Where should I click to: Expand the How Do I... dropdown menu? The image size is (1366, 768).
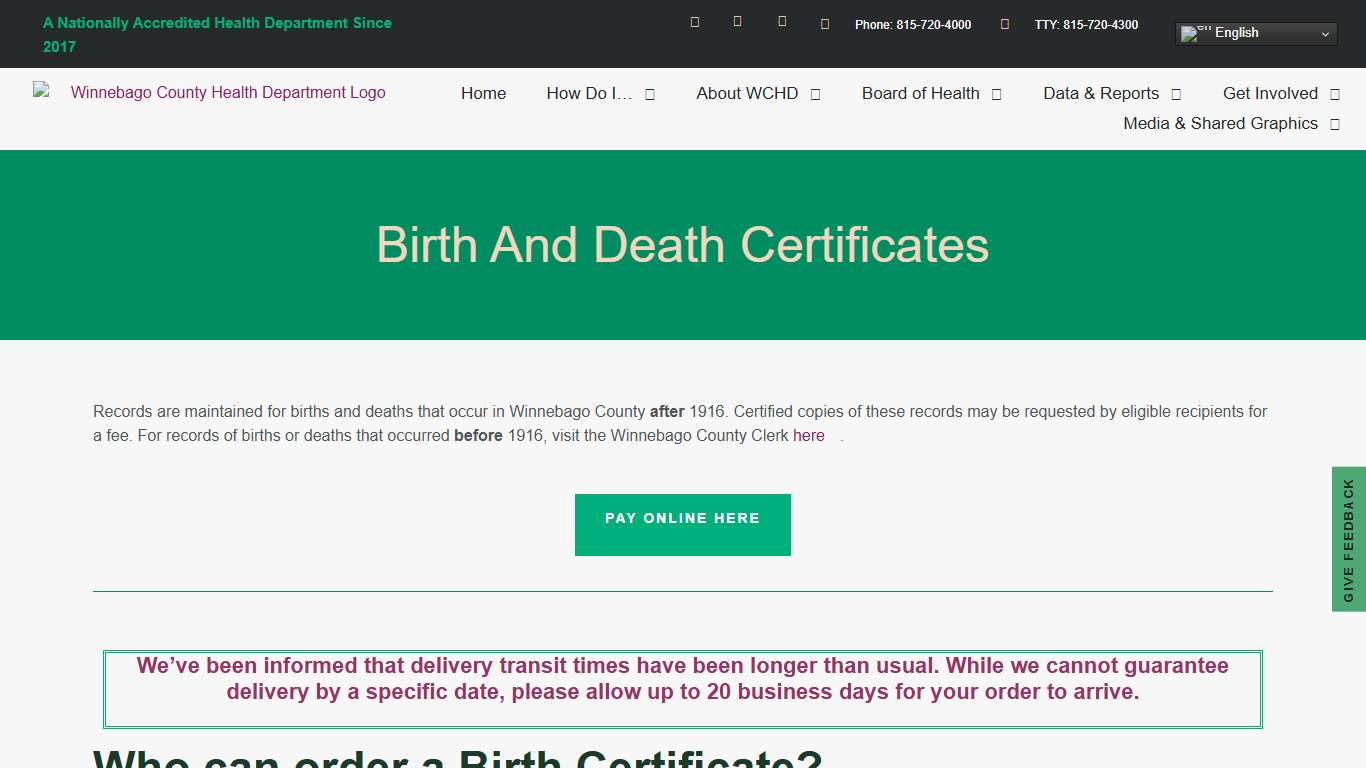649,93
